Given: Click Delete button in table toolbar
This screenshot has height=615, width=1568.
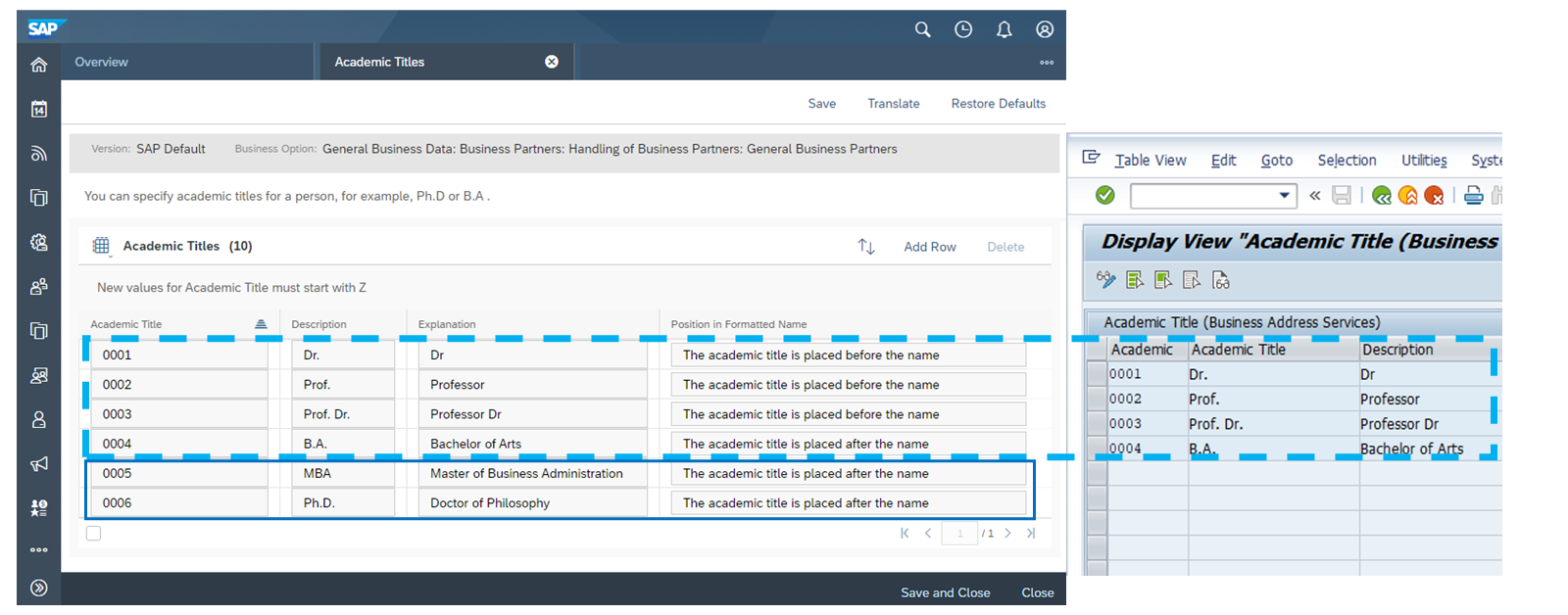Looking at the screenshot, I should (1005, 247).
